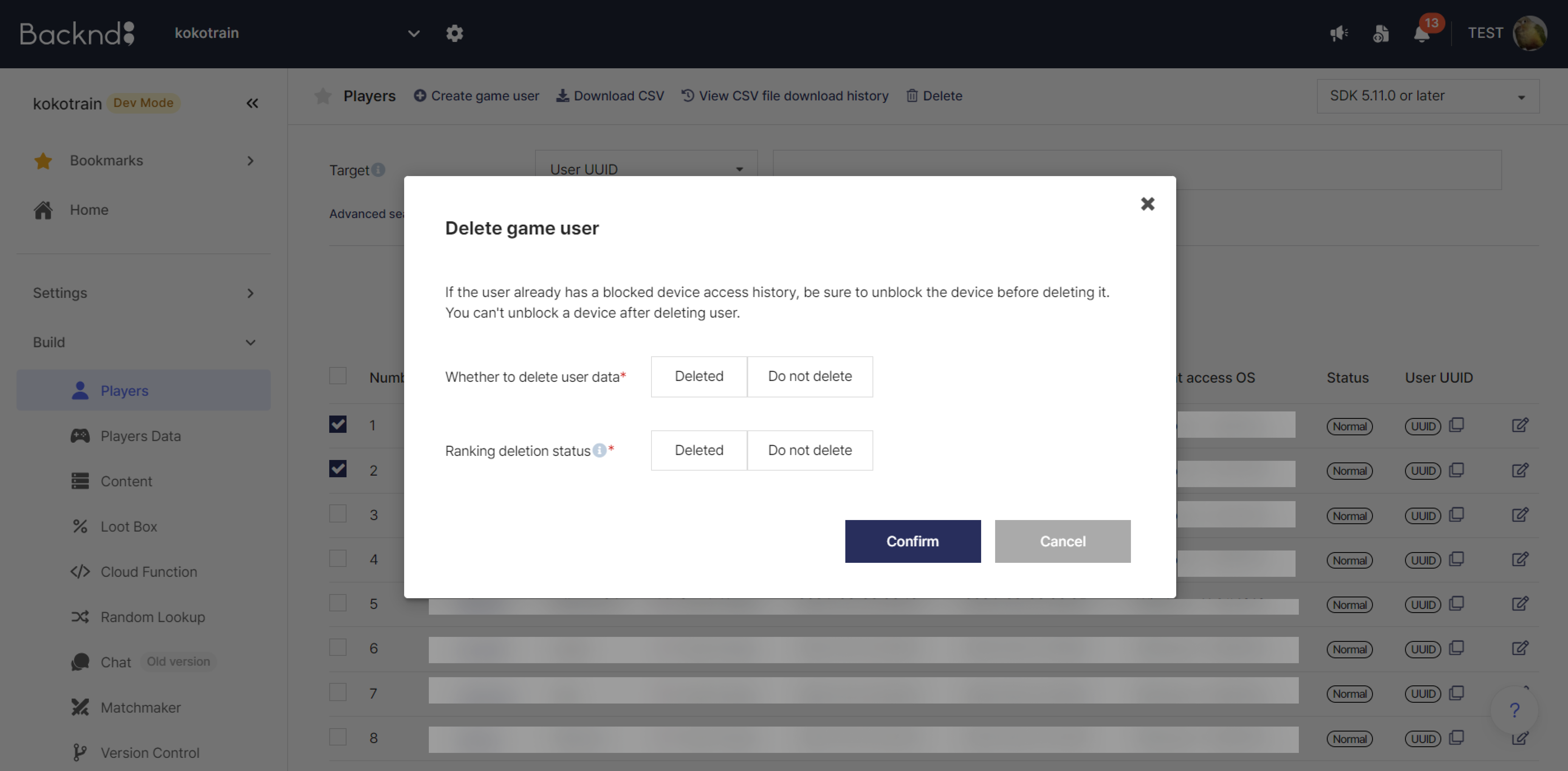The height and width of the screenshot is (771, 1568).
Task: Collapse the Build section
Action: coord(144,343)
